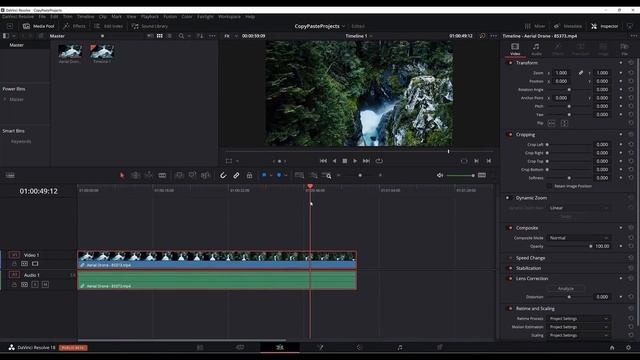This screenshot has height=360, width=640.
Task: Stop playback in the viewer
Action: tap(345, 161)
